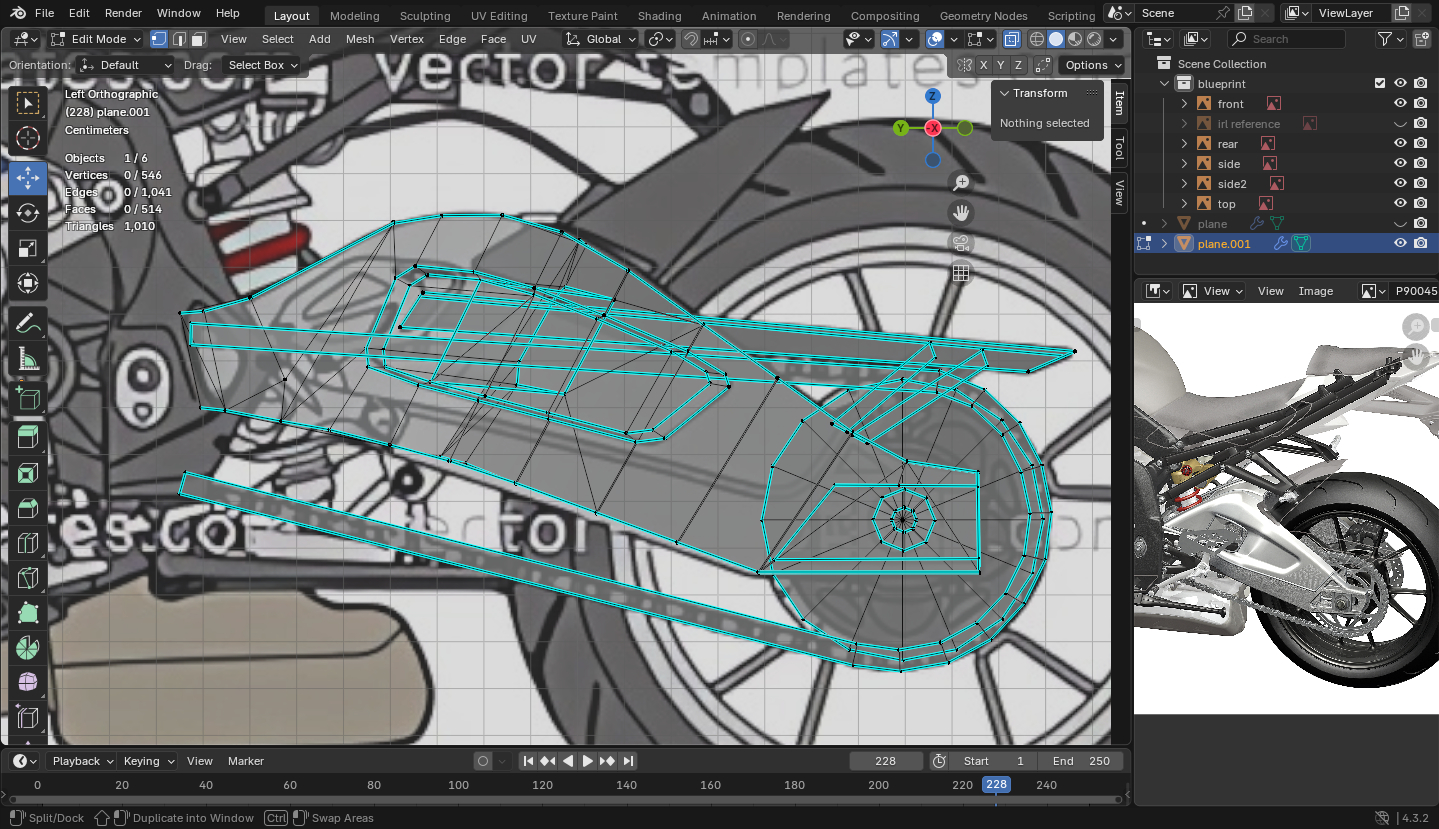The width and height of the screenshot is (1439, 829).
Task: Select the Inset Faces tool
Action: pyautogui.click(x=28, y=473)
